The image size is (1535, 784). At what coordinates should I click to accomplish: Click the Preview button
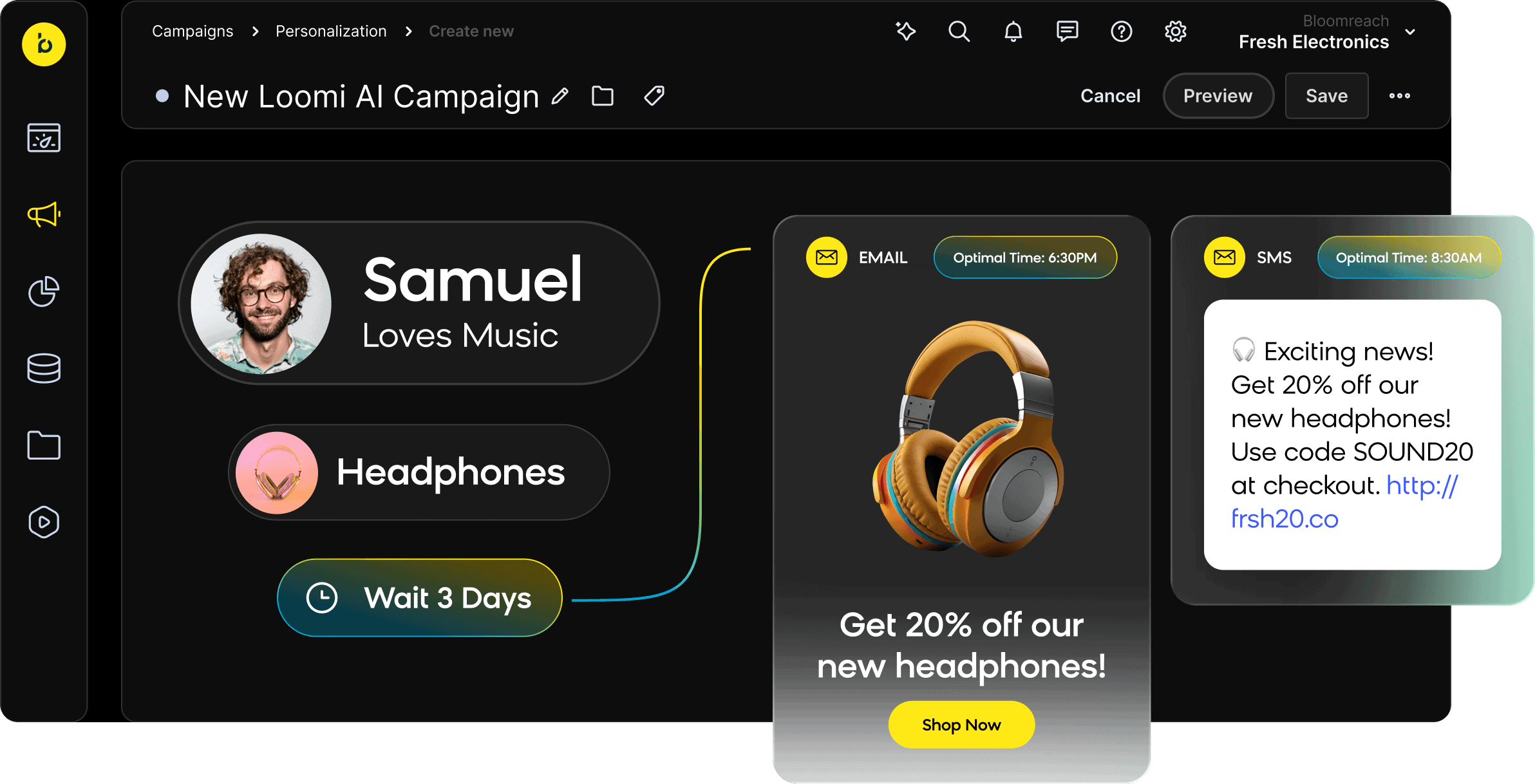1218,96
